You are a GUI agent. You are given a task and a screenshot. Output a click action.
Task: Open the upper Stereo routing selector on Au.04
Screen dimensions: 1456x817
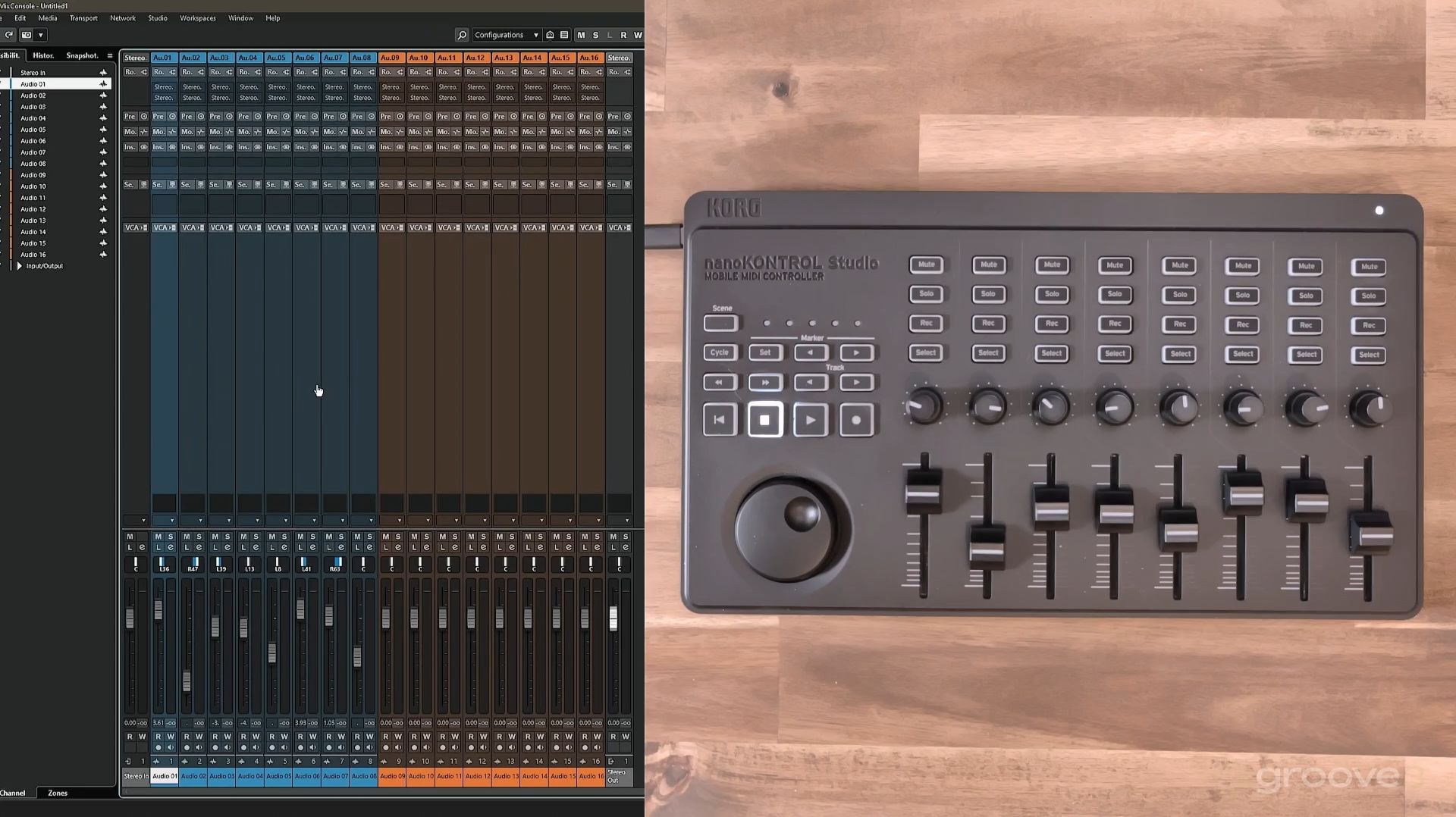tap(249, 87)
